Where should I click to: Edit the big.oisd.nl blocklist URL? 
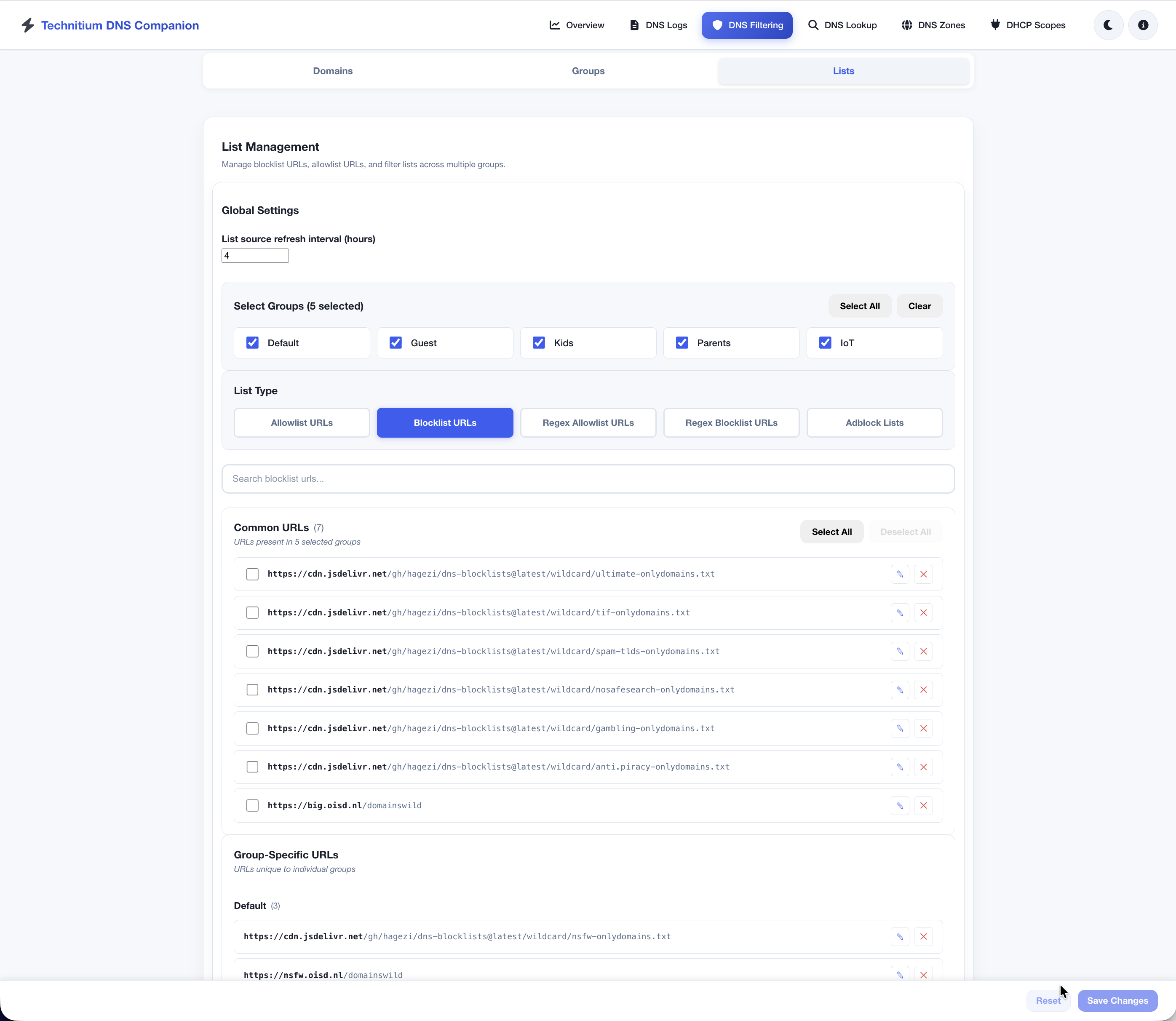(x=900, y=805)
